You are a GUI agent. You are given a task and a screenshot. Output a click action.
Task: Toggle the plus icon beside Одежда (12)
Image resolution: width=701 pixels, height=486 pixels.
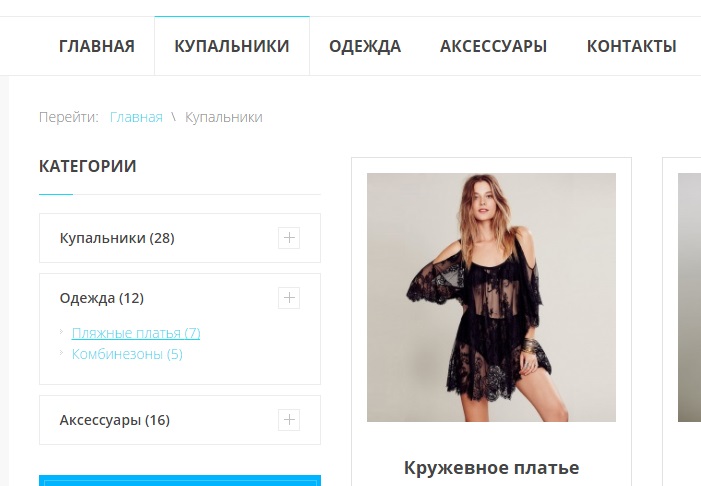tap(289, 298)
